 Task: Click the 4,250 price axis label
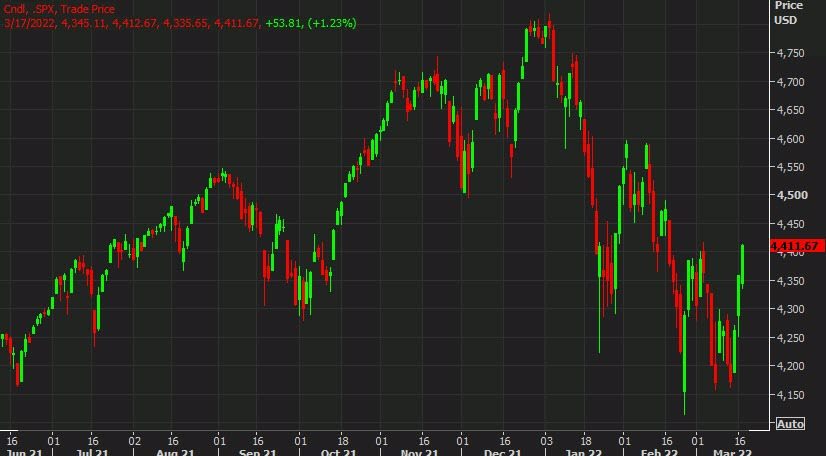[790, 338]
